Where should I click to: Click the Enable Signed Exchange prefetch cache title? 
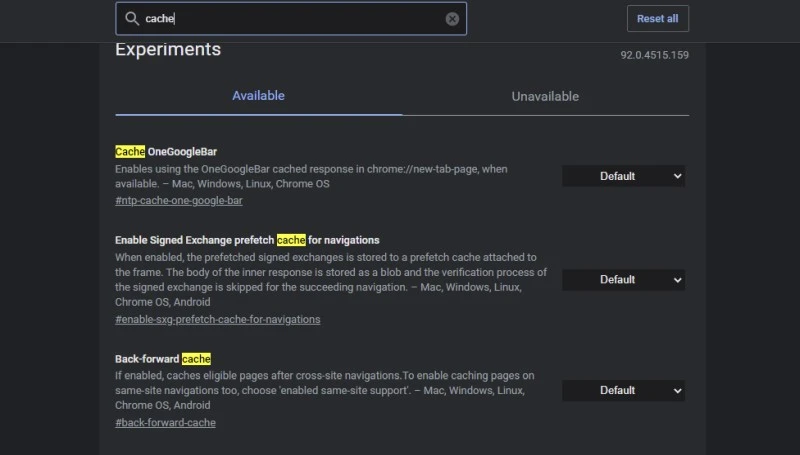247,240
